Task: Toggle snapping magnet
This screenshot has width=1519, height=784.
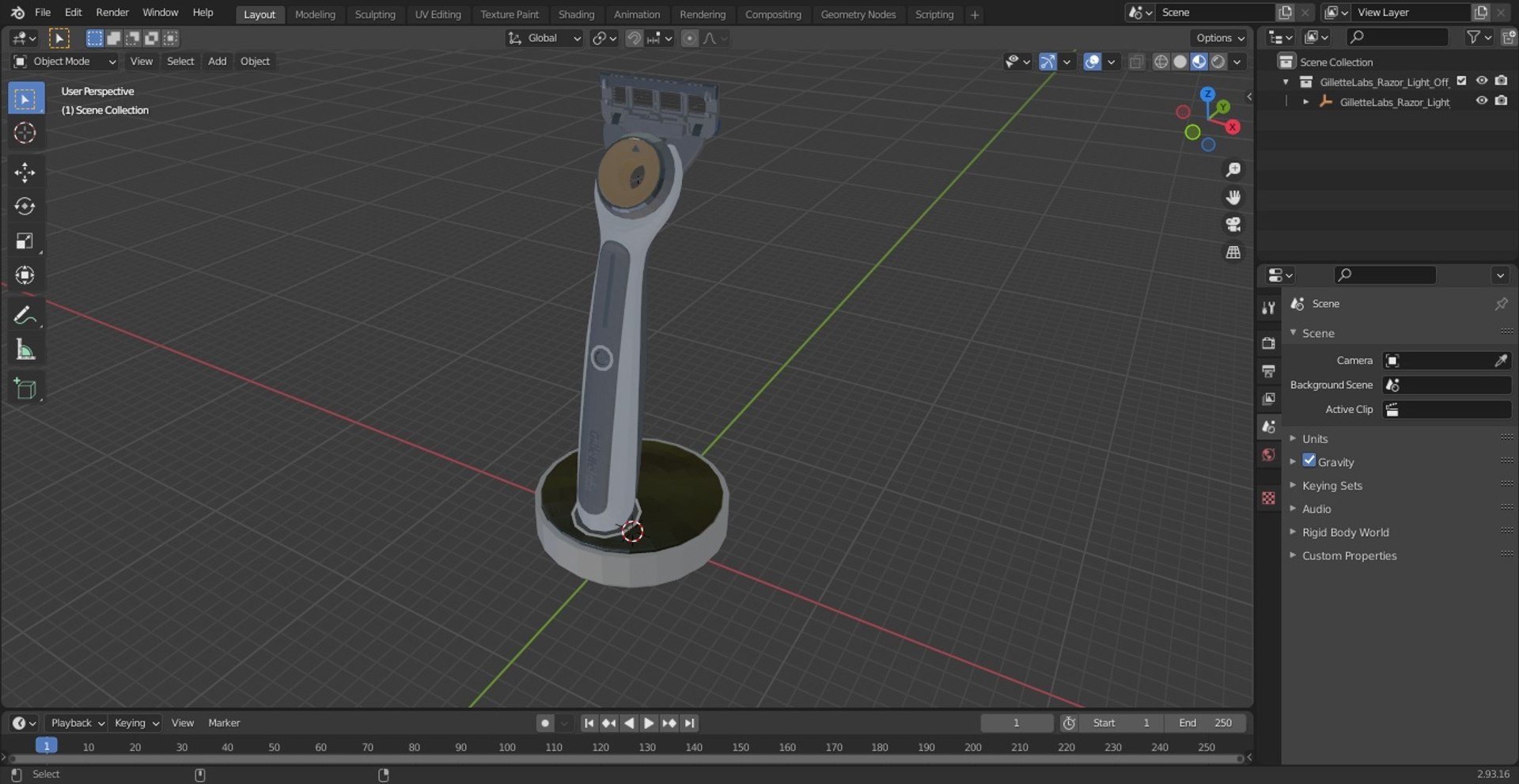Action: click(x=634, y=38)
